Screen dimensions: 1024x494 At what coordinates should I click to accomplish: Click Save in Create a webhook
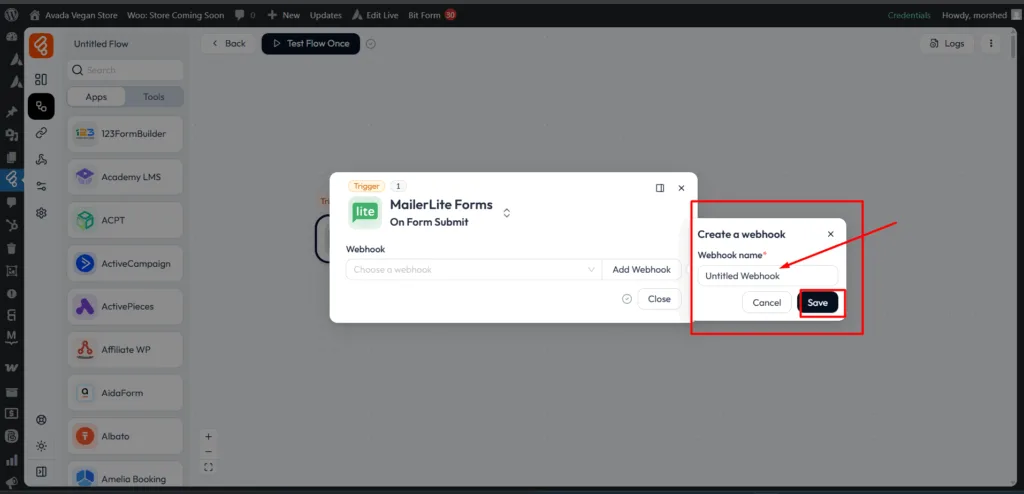(x=818, y=303)
